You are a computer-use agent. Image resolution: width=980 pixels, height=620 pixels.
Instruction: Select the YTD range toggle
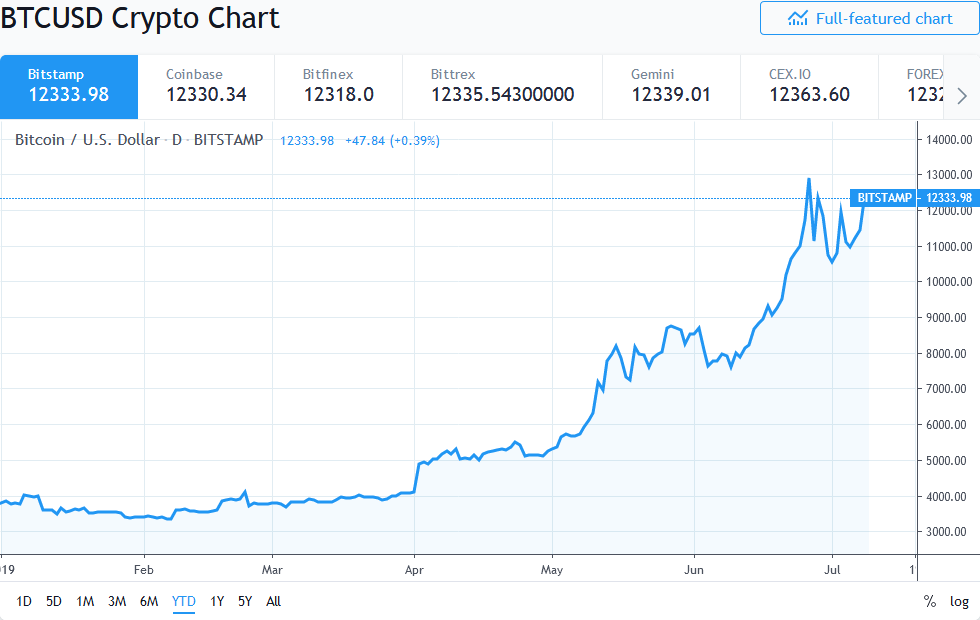click(x=182, y=601)
